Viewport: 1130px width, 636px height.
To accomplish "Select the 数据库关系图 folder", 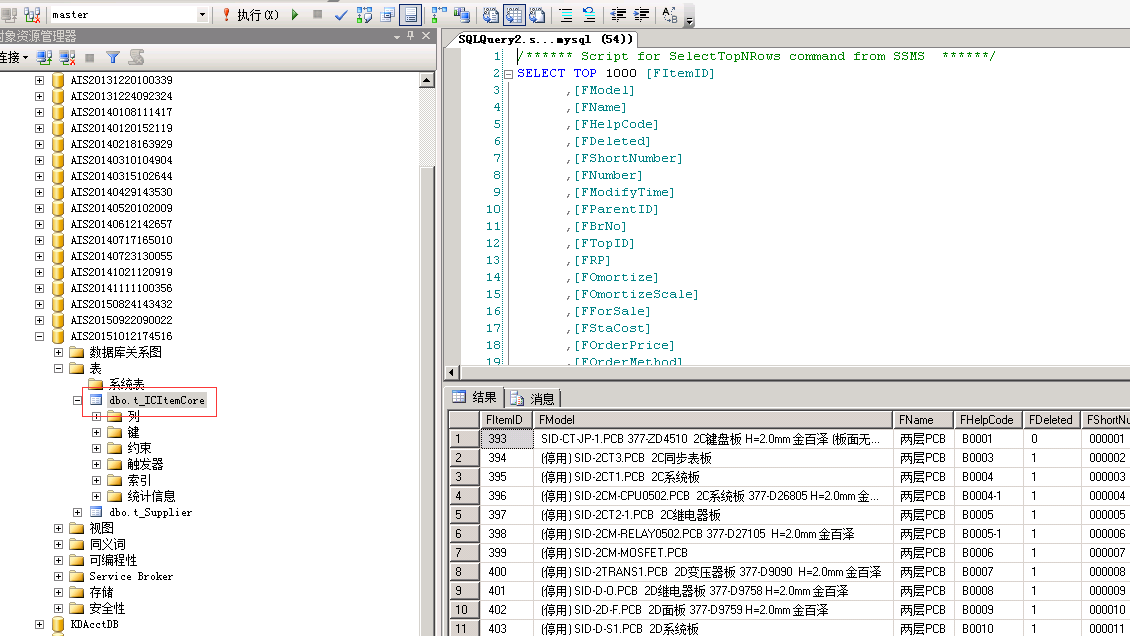I will tap(125, 352).
